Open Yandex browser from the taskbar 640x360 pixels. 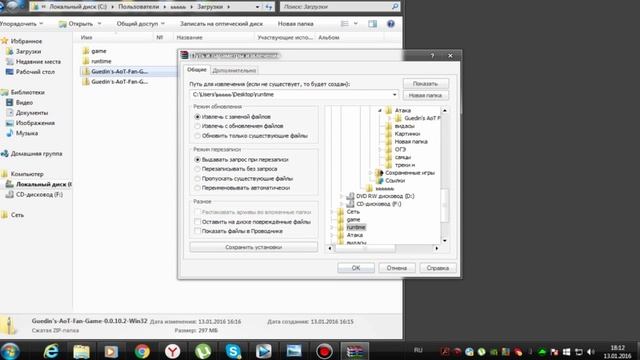click(x=172, y=351)
